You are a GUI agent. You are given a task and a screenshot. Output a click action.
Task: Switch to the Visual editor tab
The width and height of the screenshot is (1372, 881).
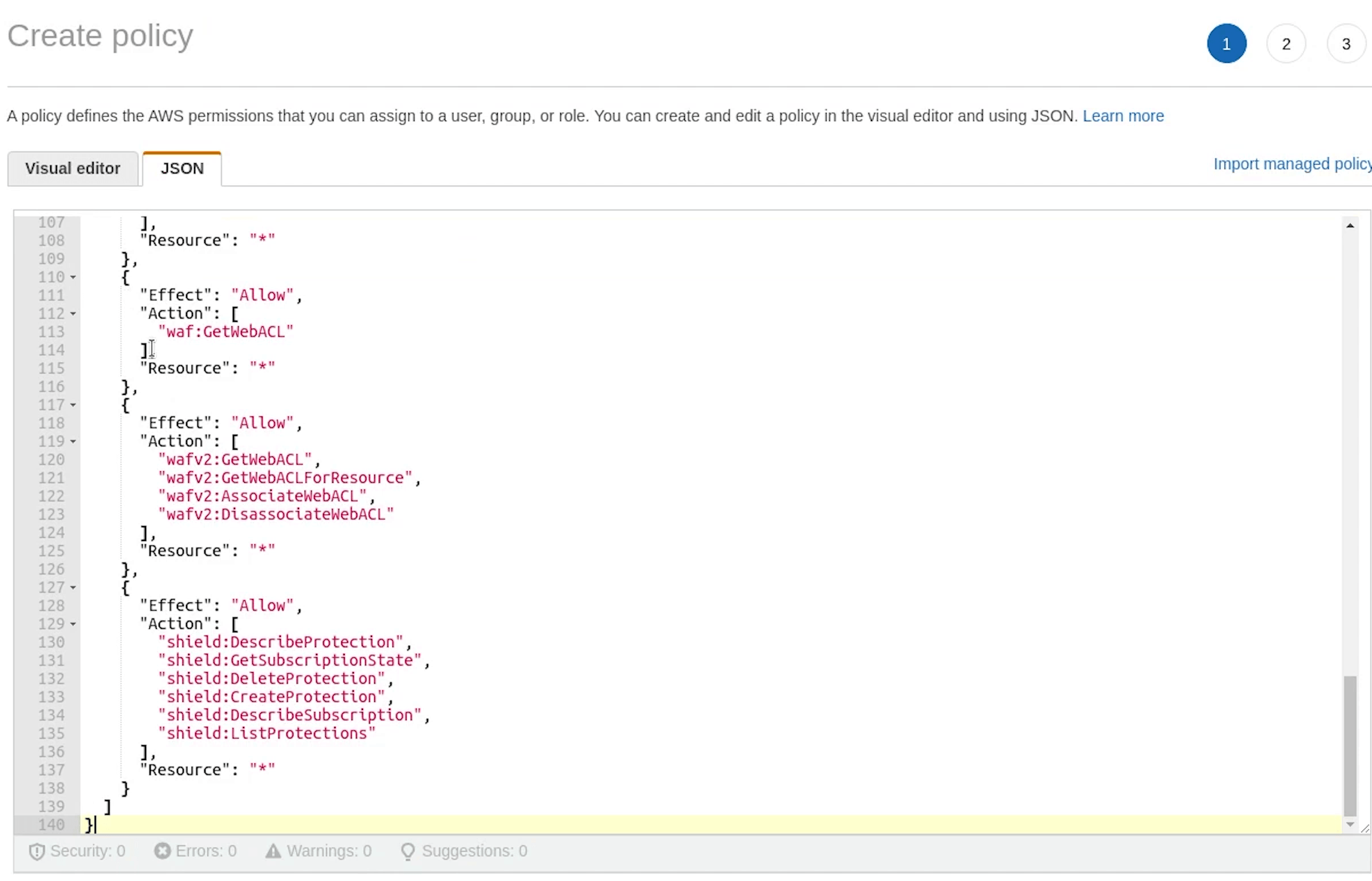point(72,169)
